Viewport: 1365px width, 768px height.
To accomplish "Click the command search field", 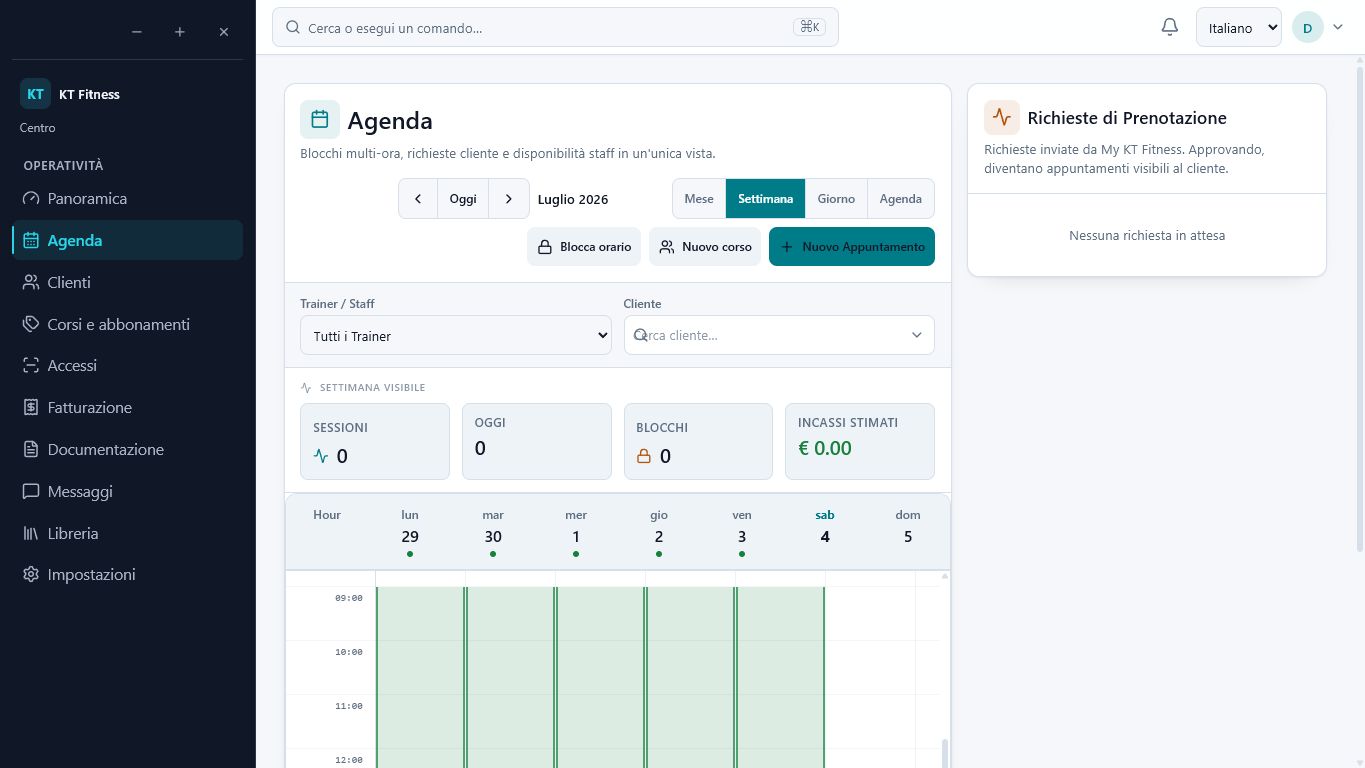I will pyautogui.click(x=555, y=28).
